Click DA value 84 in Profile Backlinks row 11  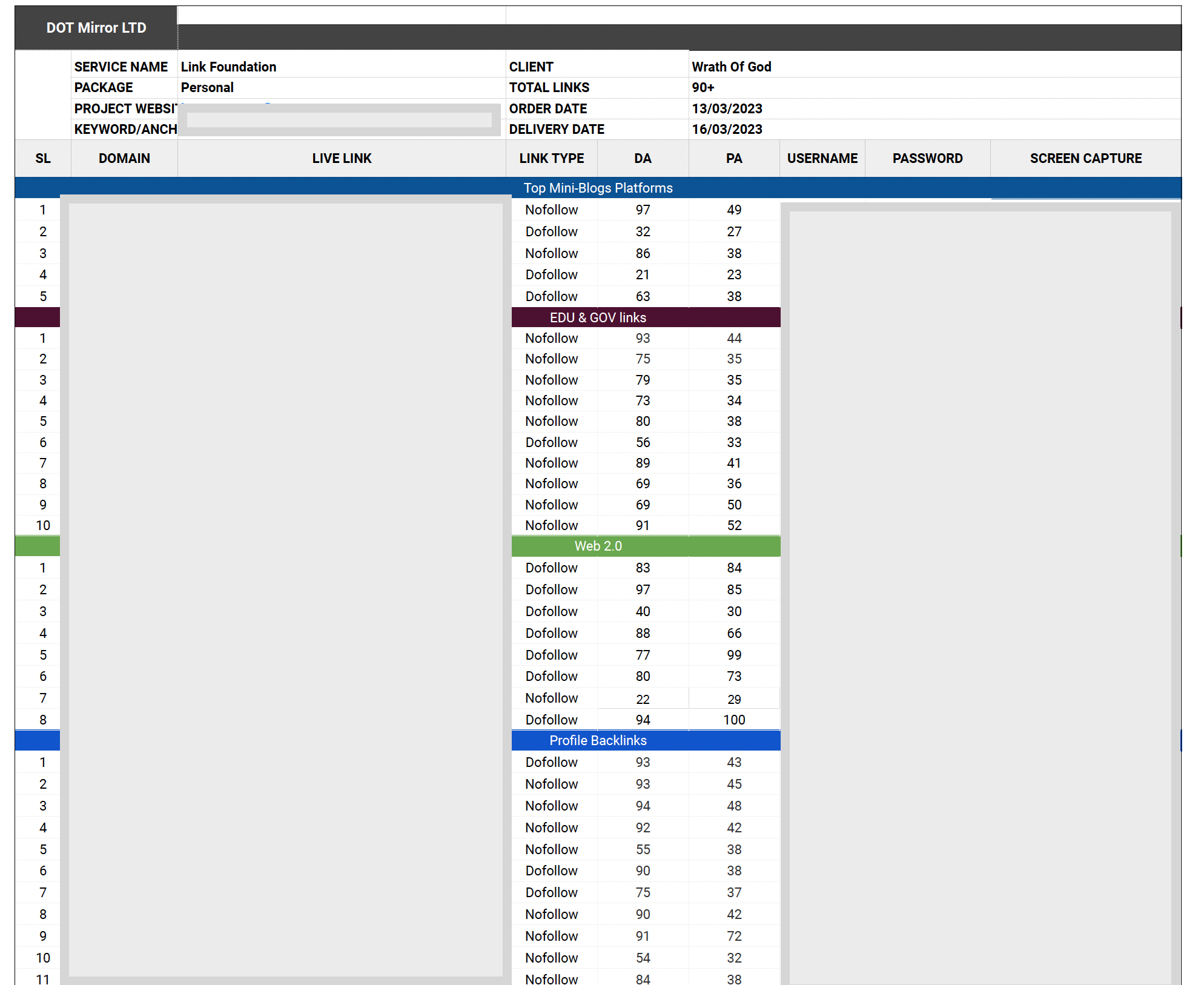643,978
